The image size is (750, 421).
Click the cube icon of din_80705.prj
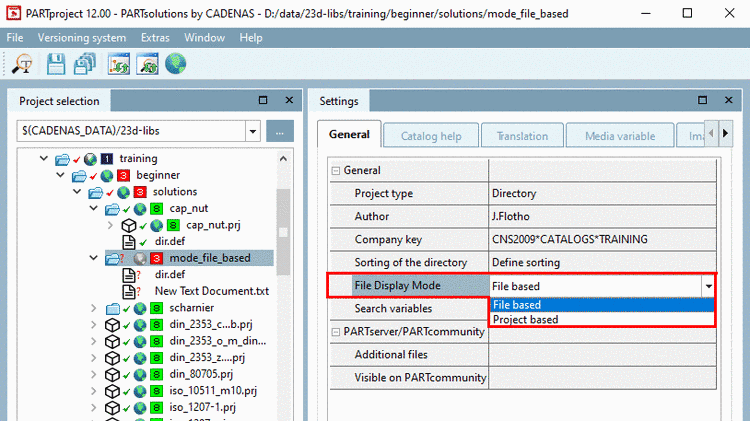[112, 375]
